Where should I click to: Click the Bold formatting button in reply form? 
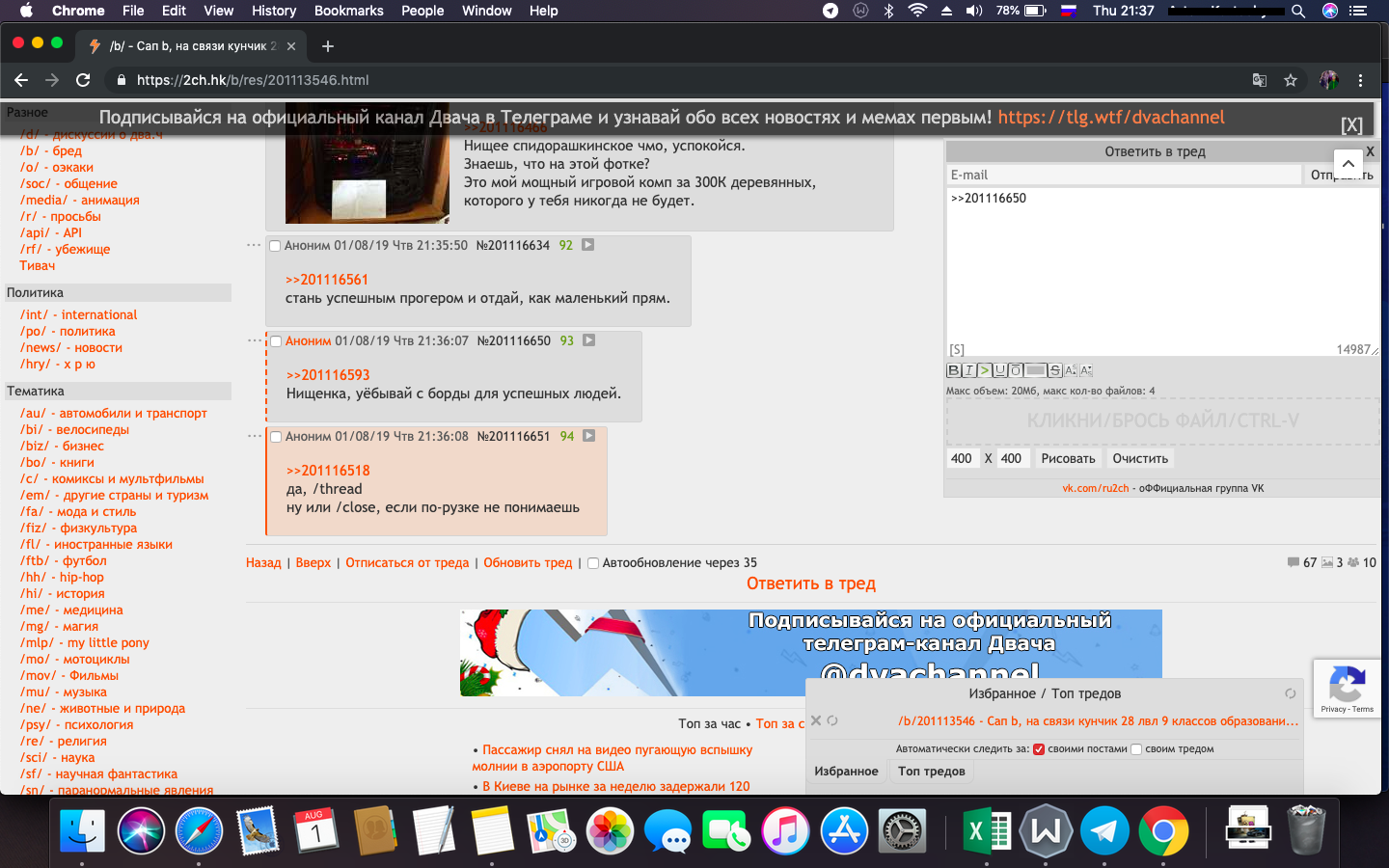[953, 370]
